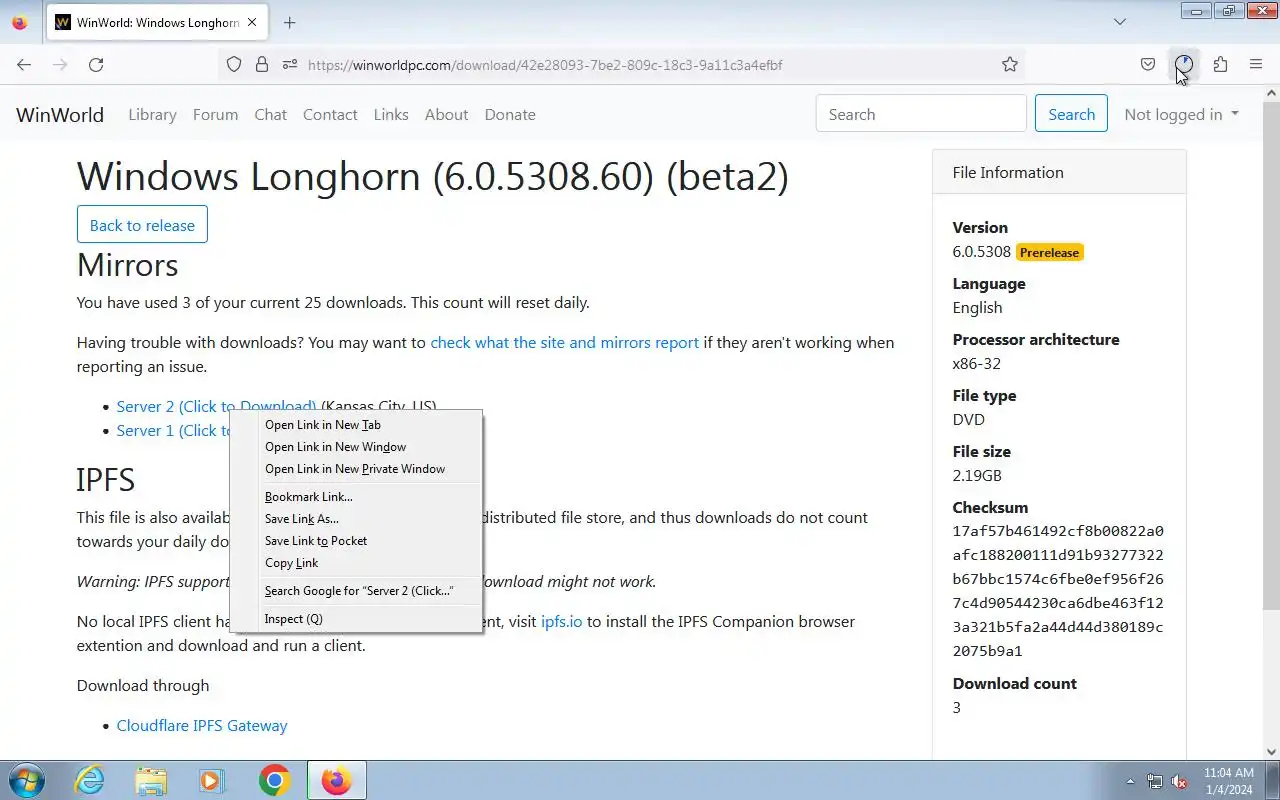Choose Open Link in New Tab

[x=355, y=425]
